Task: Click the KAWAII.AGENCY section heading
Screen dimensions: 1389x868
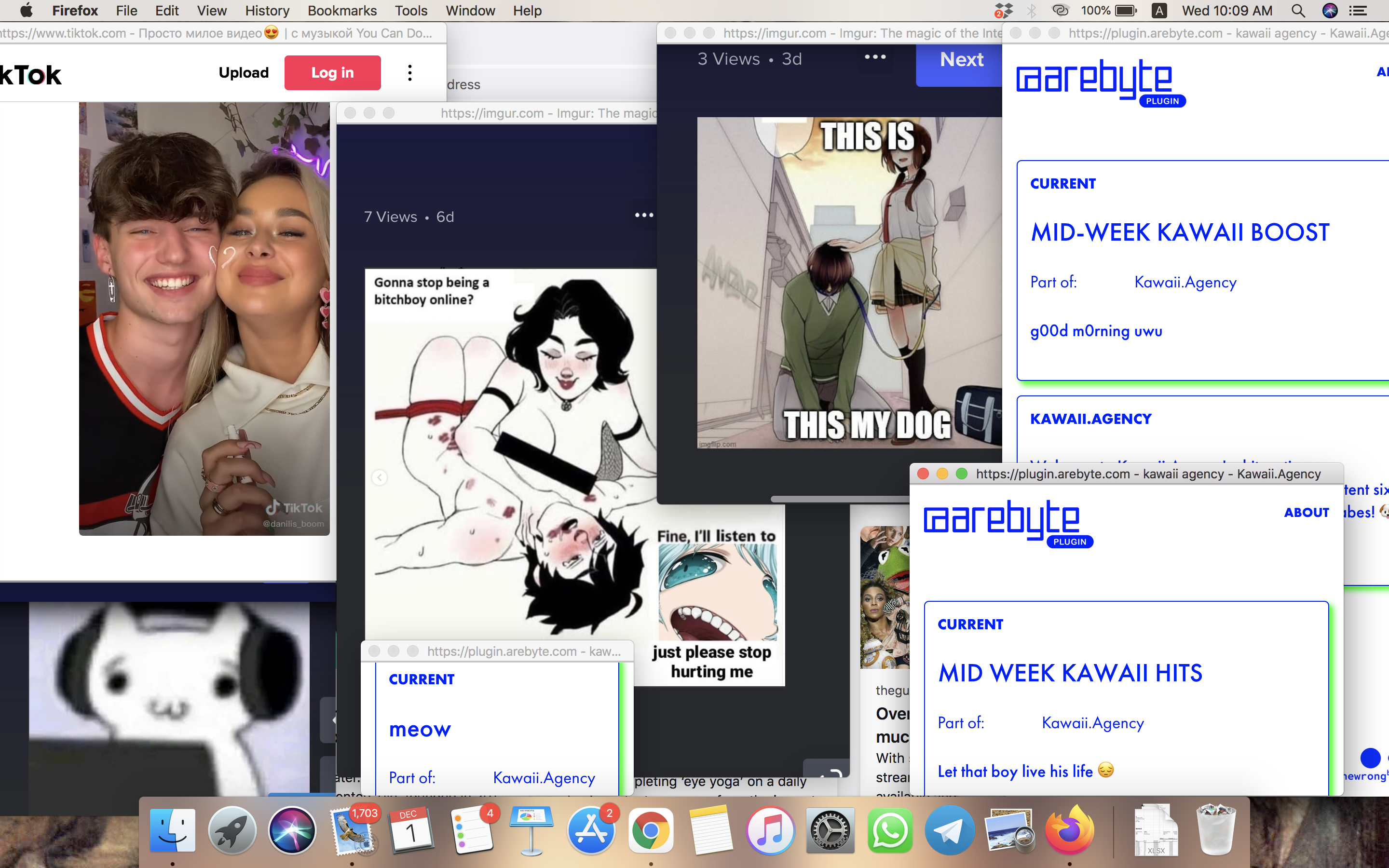Action: 1090,419
